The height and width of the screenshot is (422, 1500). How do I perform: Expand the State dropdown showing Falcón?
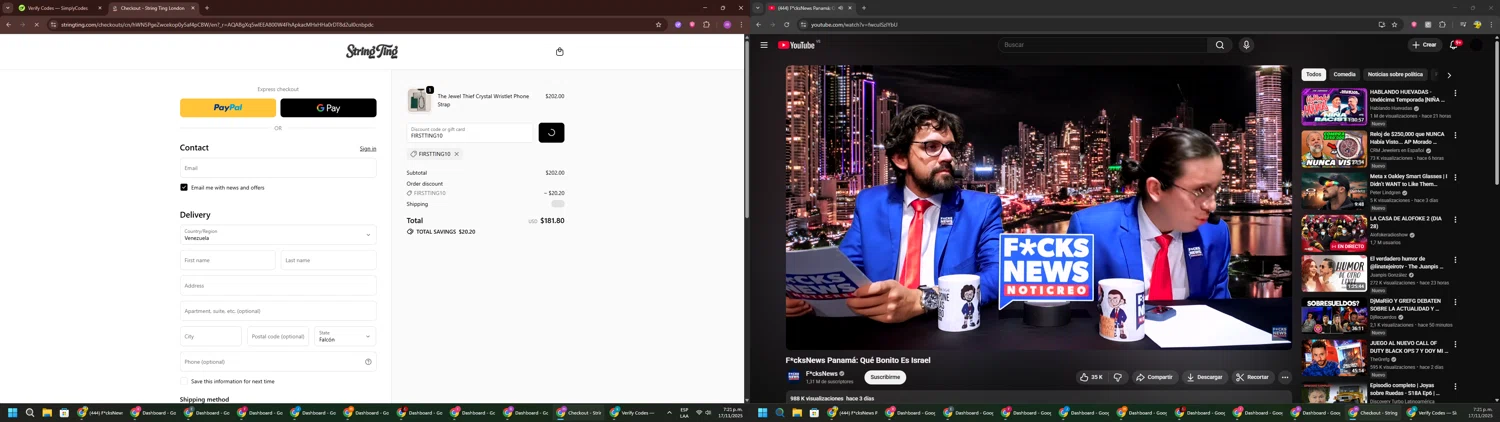pyautogui.click(x=345, y=336)
